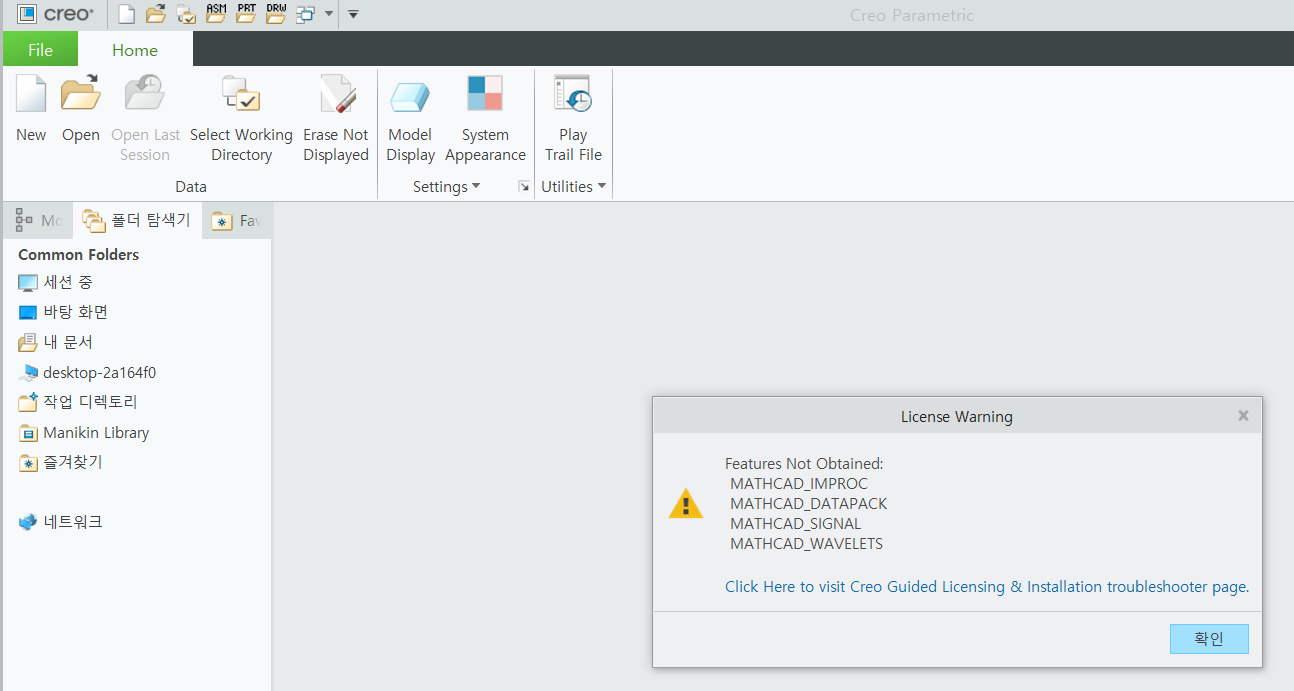Click Play Trail File button
Viewport: 1294px width, 691px height.
(x=573, y=118)
